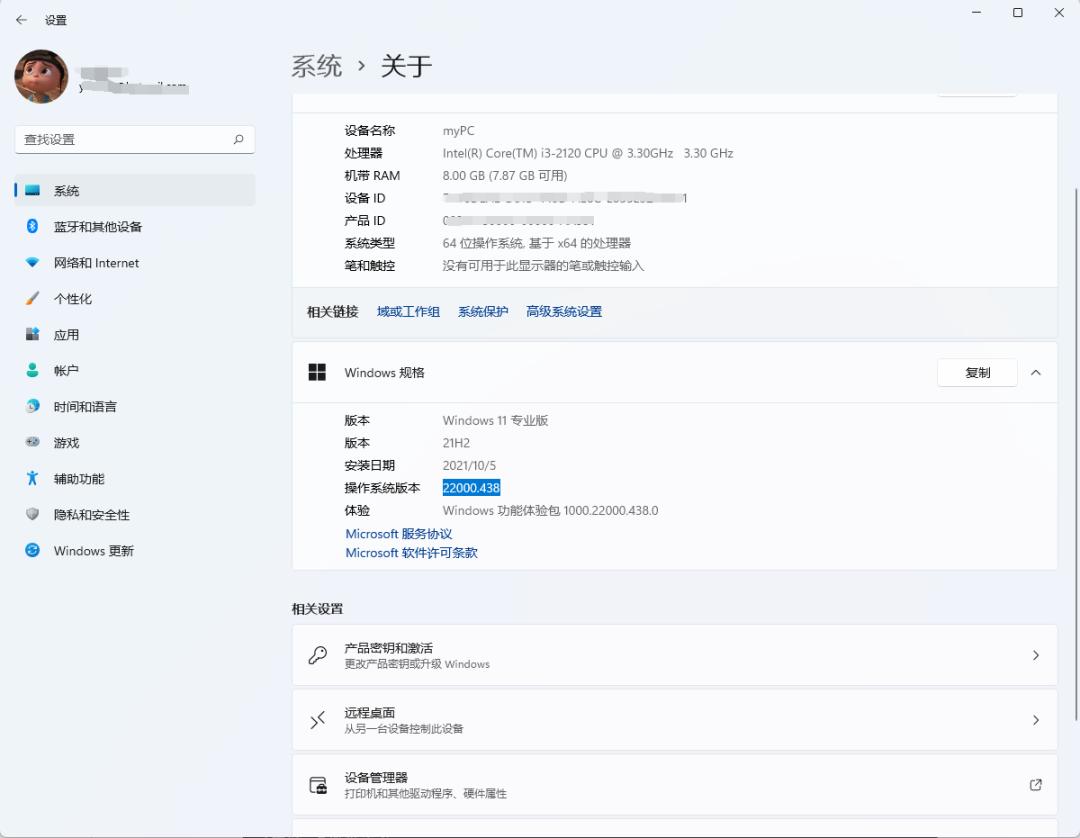Click the Windows logo in Windows 规格
This screenshot has width=1080, height=838.
click(317, 373)
